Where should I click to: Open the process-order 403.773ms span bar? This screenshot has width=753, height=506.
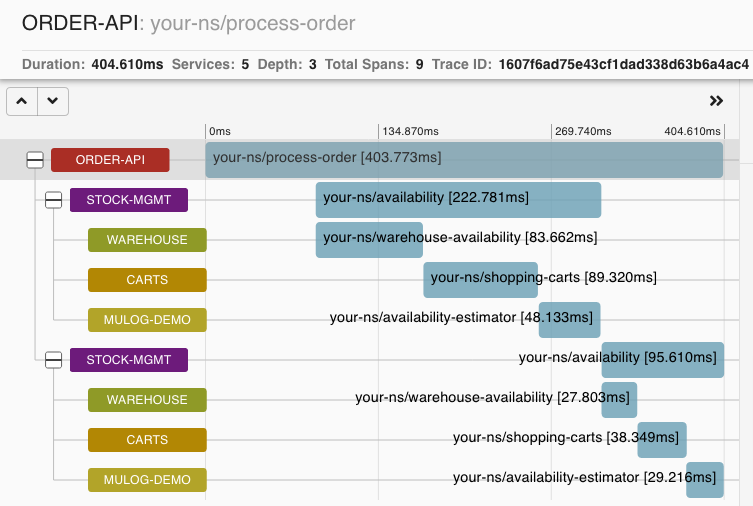464,160
